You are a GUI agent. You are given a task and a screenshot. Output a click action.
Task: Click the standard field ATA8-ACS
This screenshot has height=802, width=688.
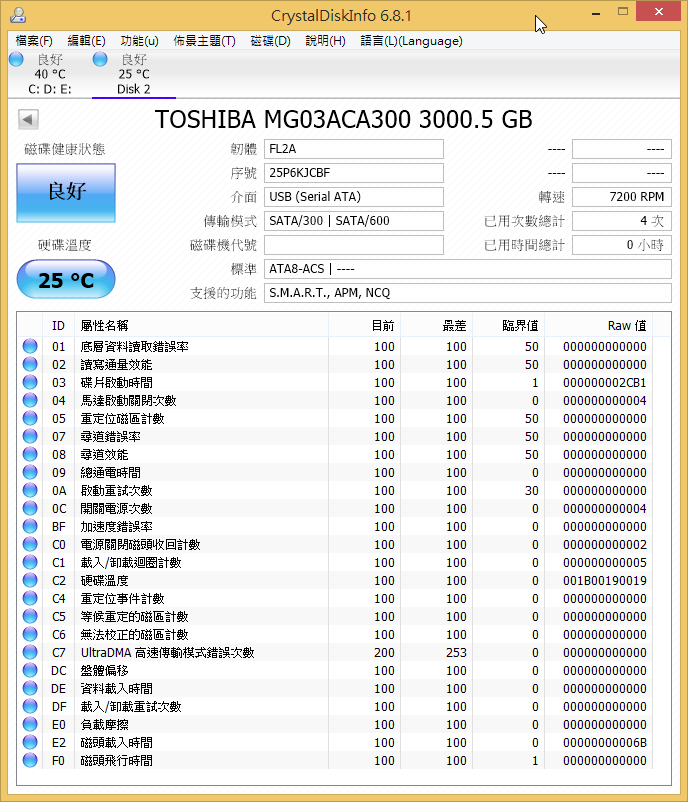pyautogui.click(x=468, y=269)
